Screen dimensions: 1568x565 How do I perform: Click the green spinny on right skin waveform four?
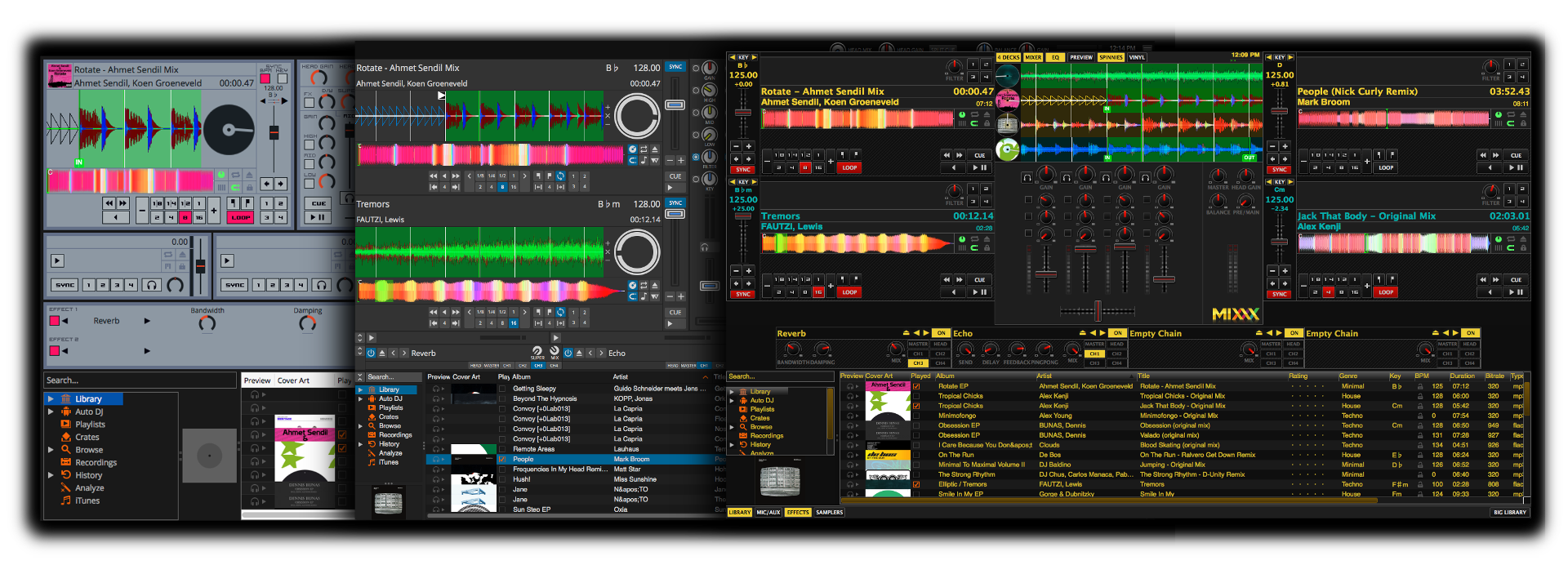click(1008, 150)
